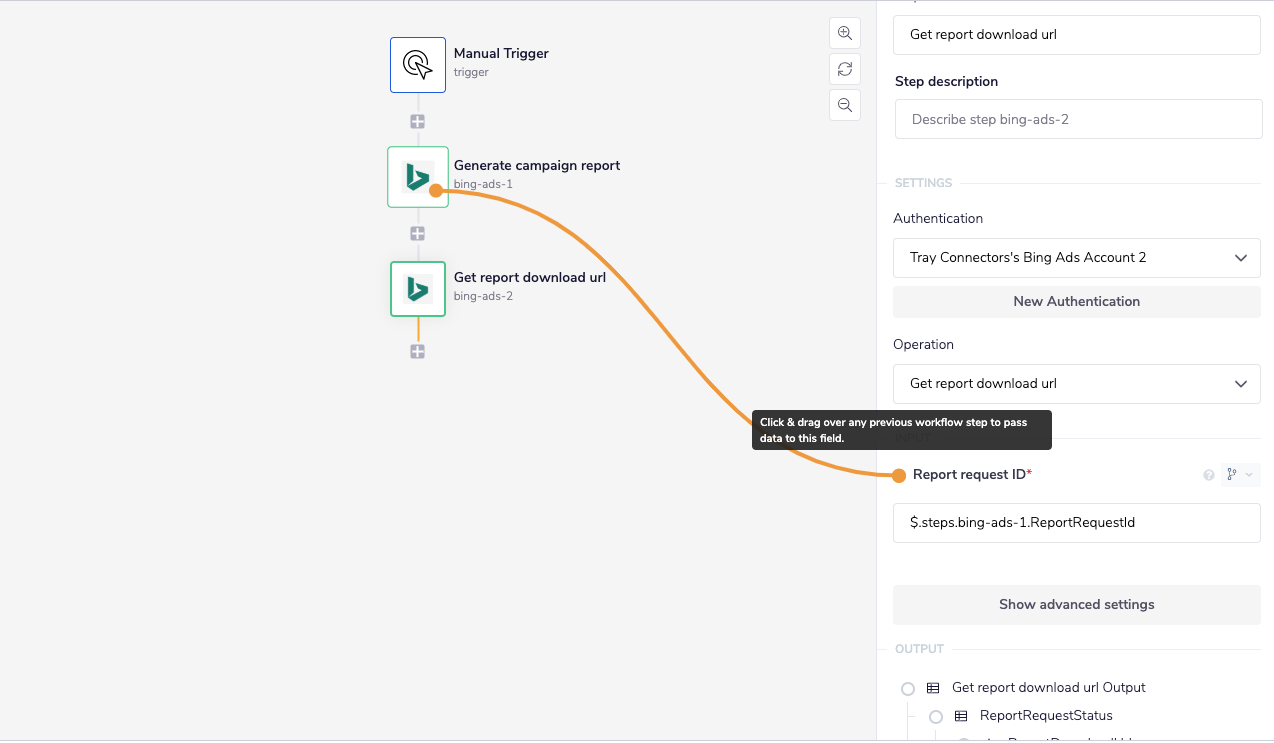
Task: Click the Step description input field
Action: click(x=1077, y=119)
